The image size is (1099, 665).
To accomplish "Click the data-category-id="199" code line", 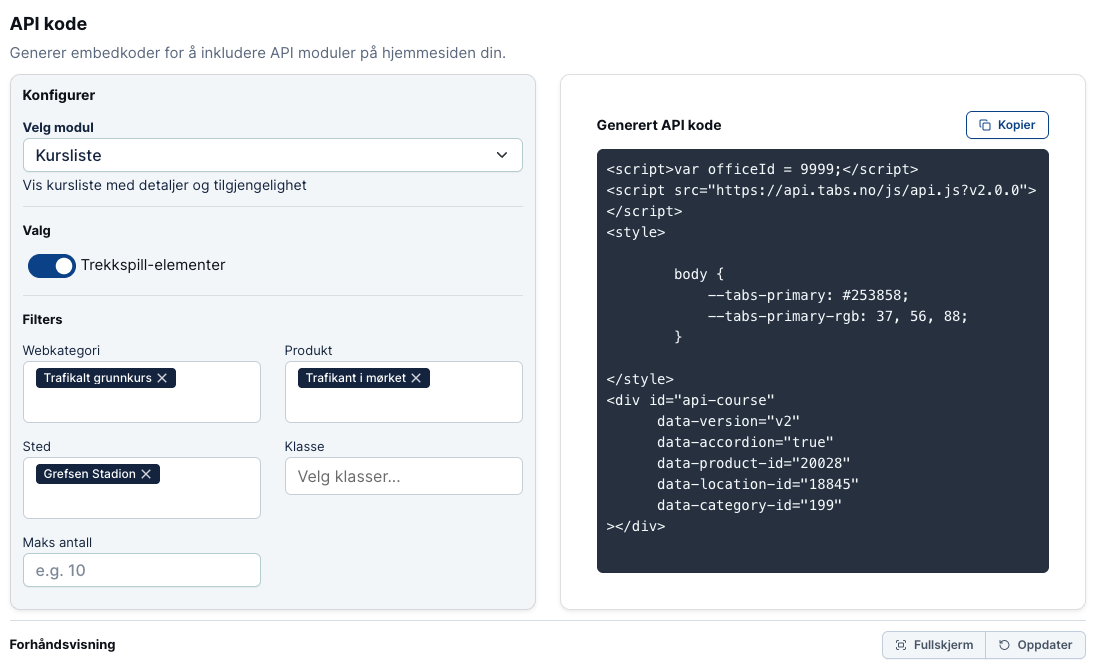I will (x=749, y=505).
